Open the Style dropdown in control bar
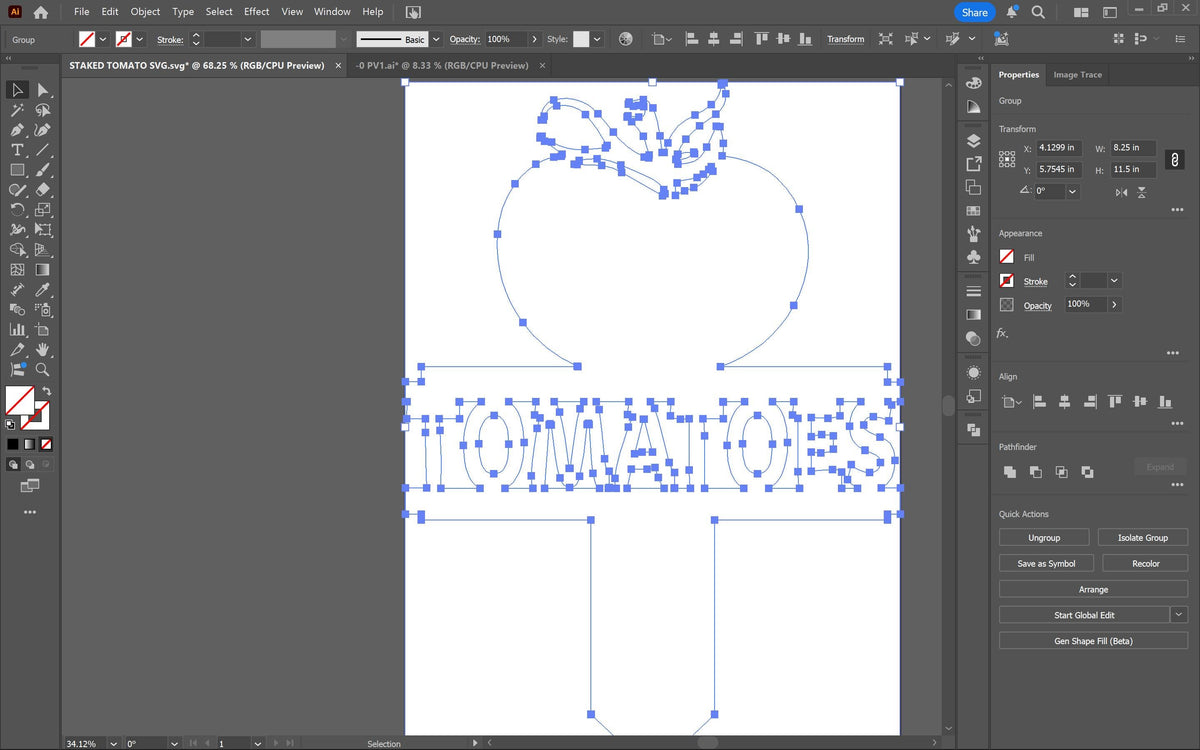The width and height of the screenshot is (1200, 750). (x=597, y=39)
